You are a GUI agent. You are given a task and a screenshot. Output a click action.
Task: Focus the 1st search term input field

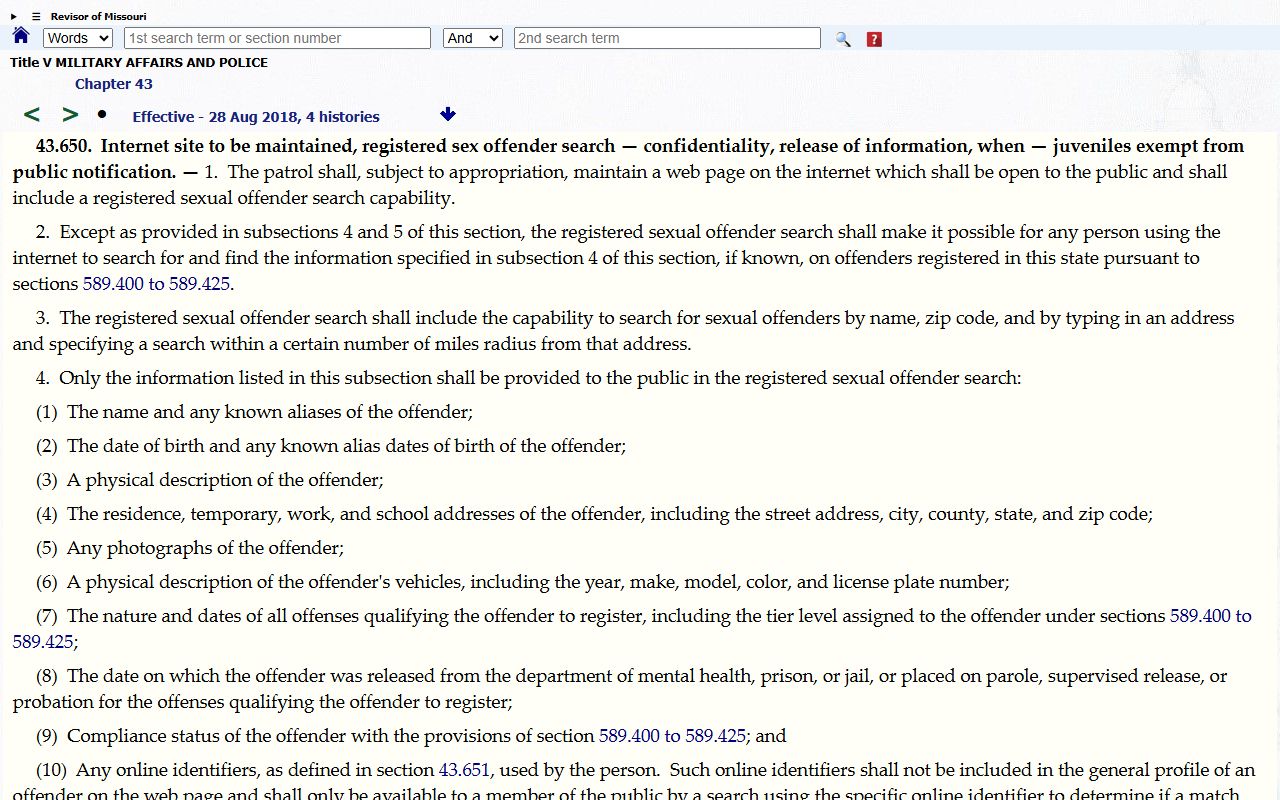point(277,38)
